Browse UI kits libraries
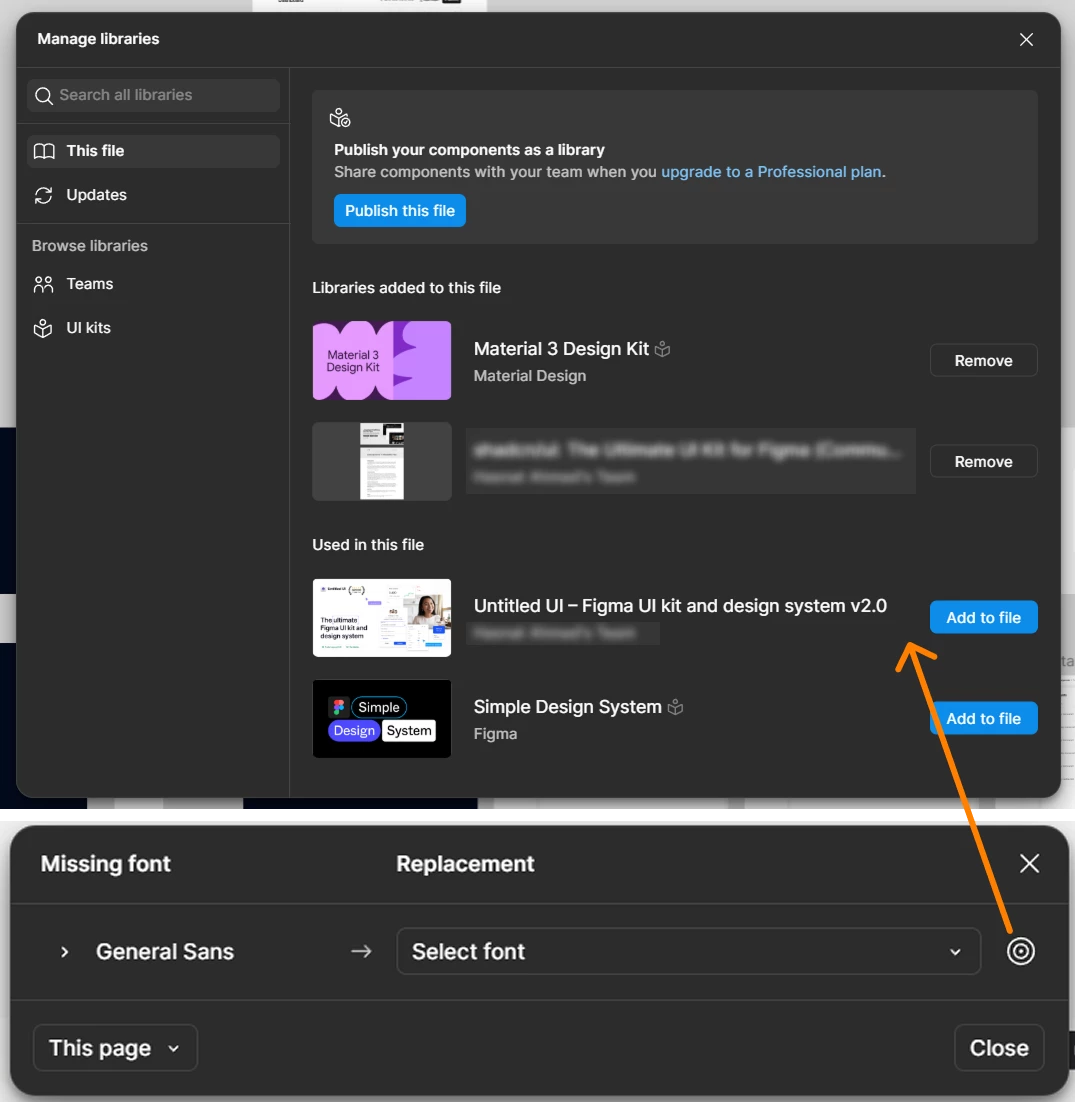This screenshot has width=1075, height=1102. coord(153,328)
